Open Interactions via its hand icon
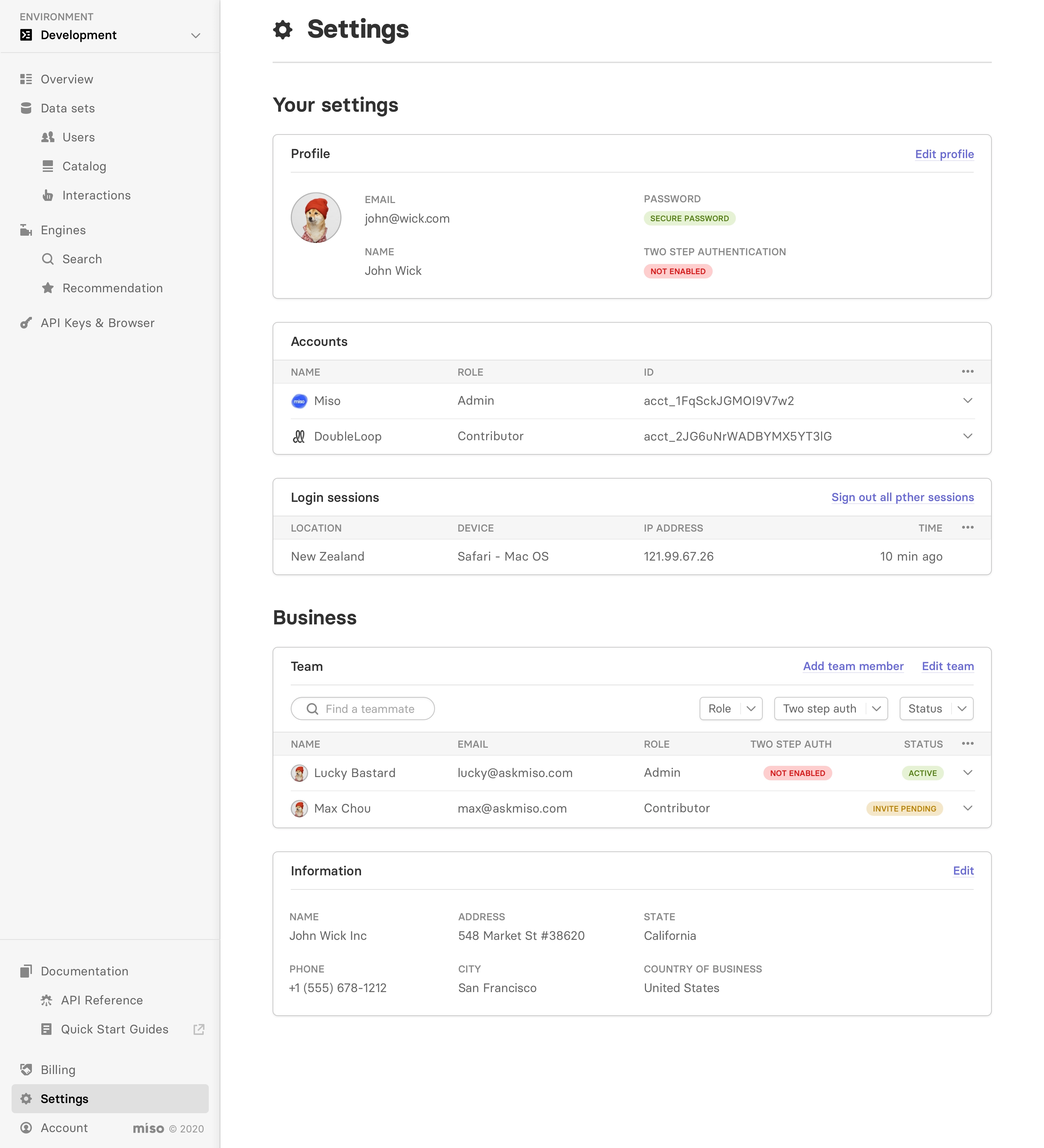 [x=48, y=195]
